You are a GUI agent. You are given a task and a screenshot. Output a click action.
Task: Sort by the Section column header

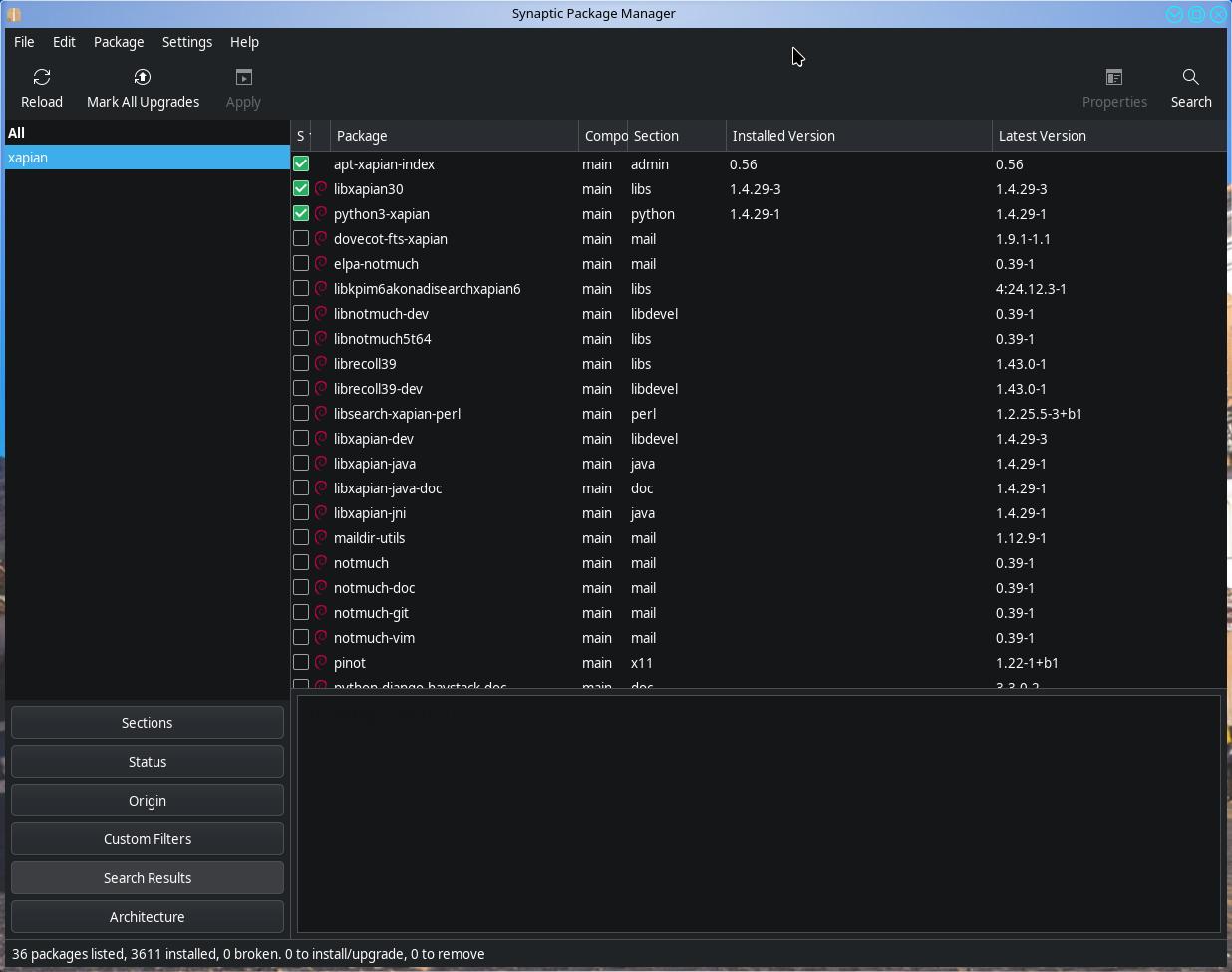tap(677, 136)
